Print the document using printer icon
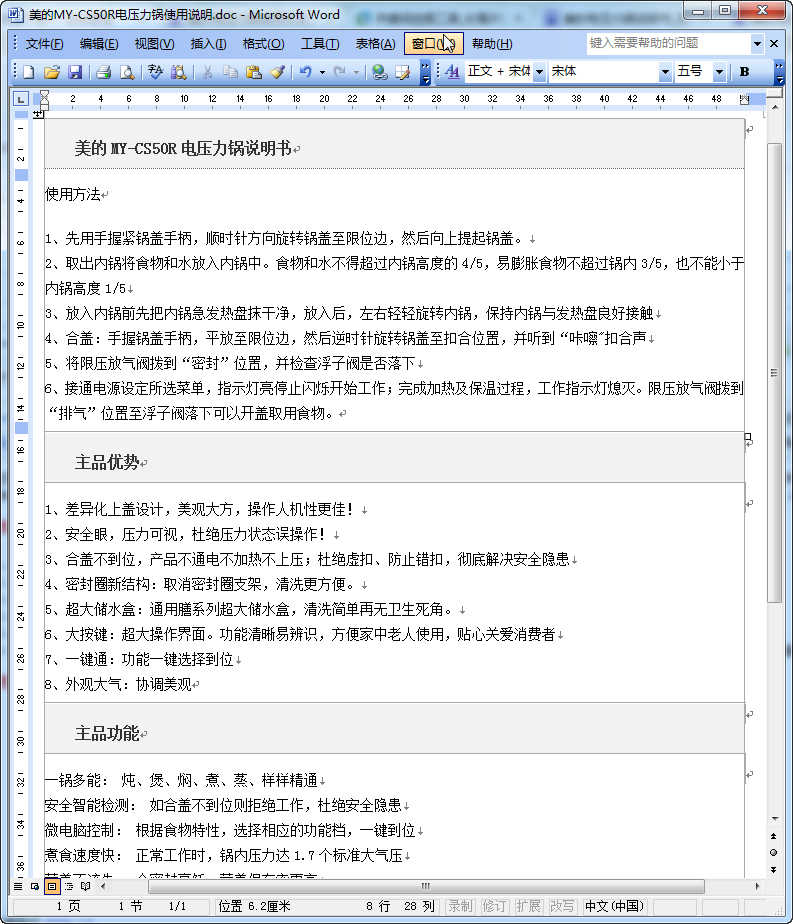This screenshot has width=793, height=924. pos(104,72)
